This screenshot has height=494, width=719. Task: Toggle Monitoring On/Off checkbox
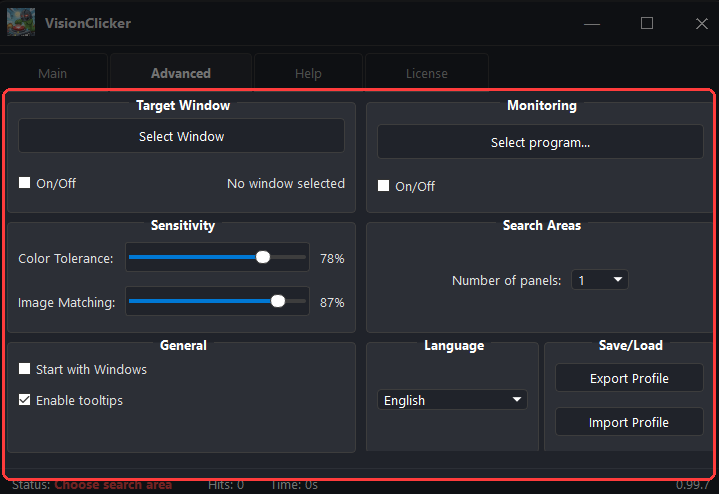point(383,186)
